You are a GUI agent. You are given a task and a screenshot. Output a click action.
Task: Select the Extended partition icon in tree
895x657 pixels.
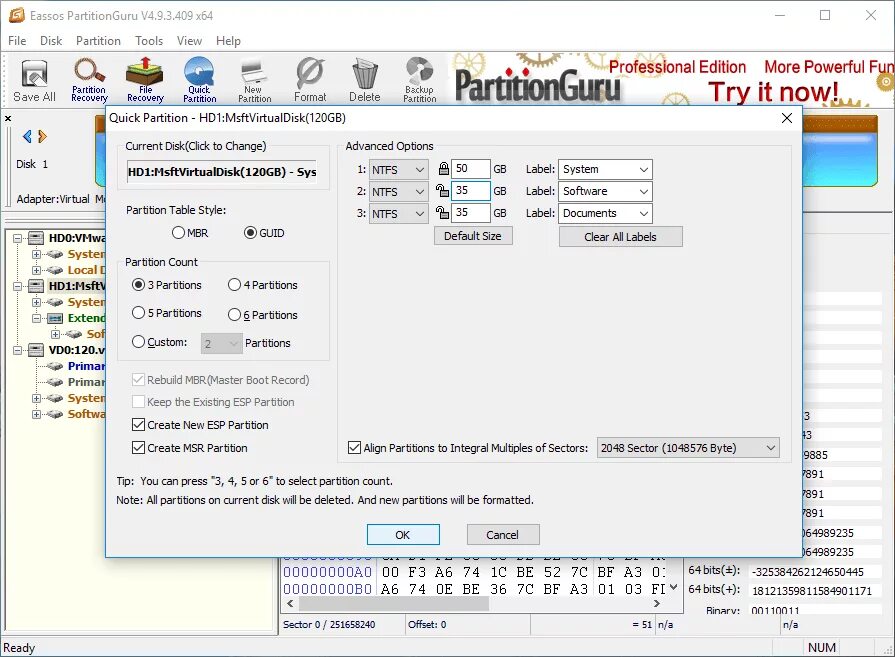[55, 318]
